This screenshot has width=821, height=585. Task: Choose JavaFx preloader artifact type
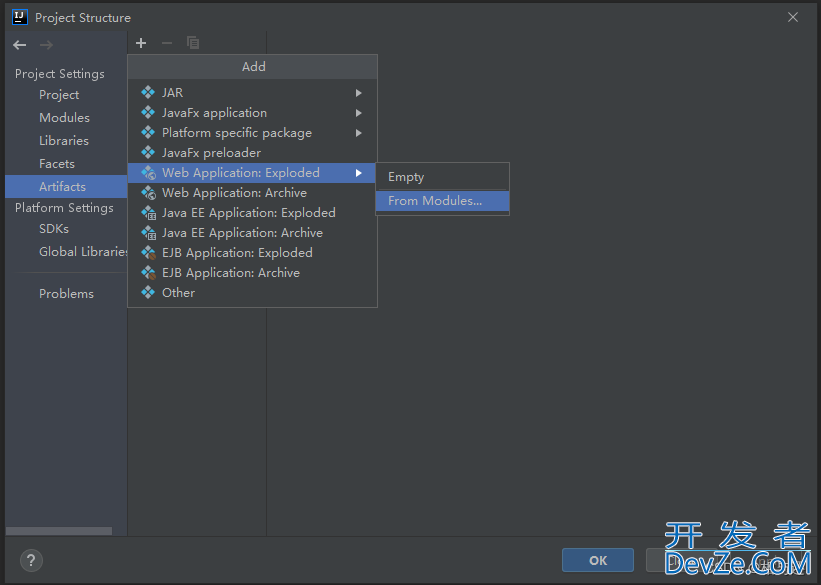[x=252, y=152]
